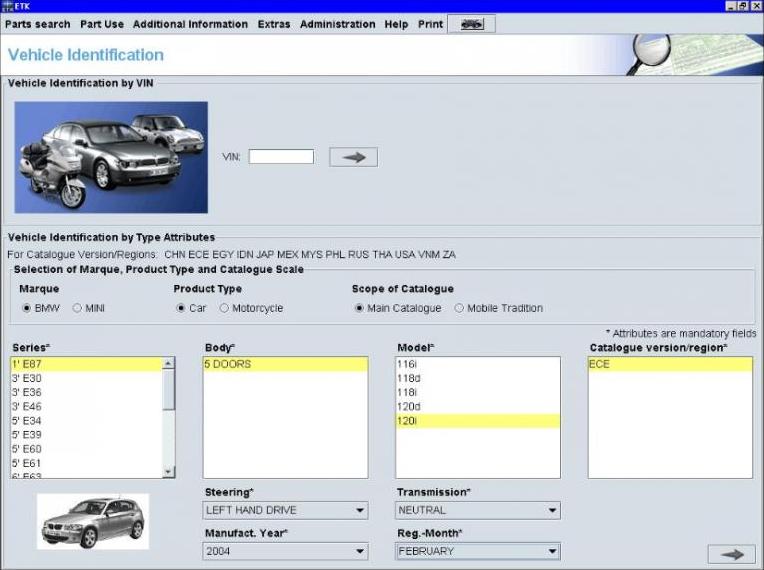The width and height of the screenshot is (764, 570).
Task: Minimize the ETK window
Action: pyautogui.click(x=730, y=6)
